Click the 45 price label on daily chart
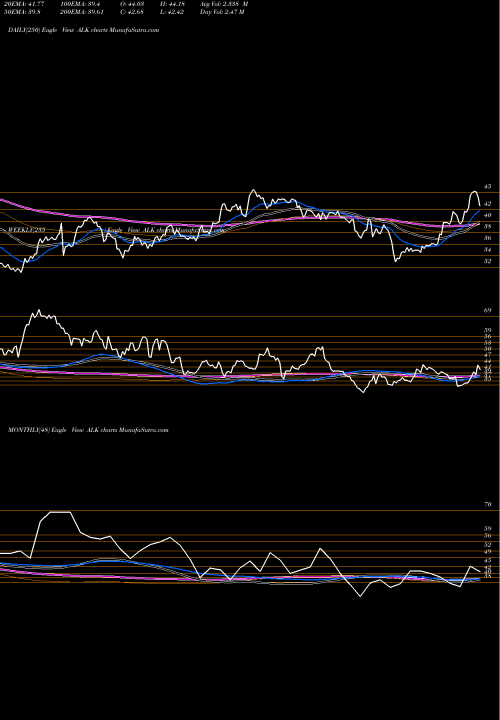The image size is (500, 720). click(488, 186)
